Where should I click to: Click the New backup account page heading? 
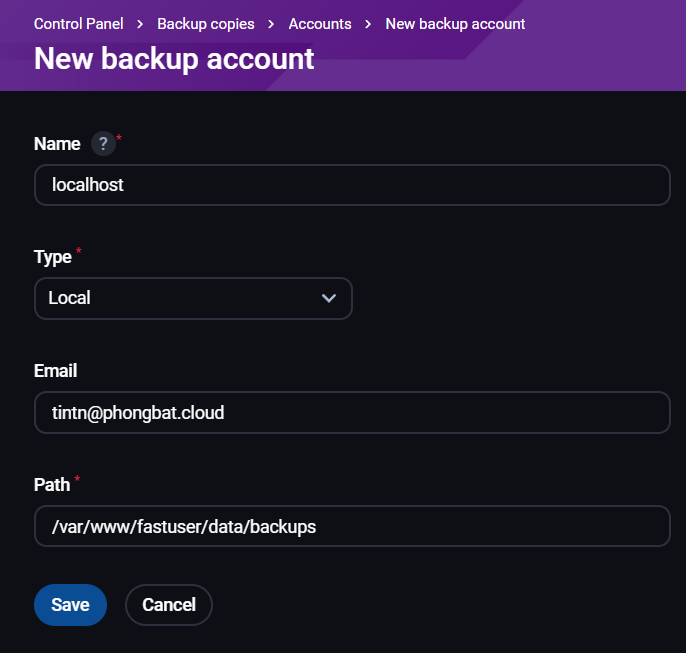pos(174,59)
